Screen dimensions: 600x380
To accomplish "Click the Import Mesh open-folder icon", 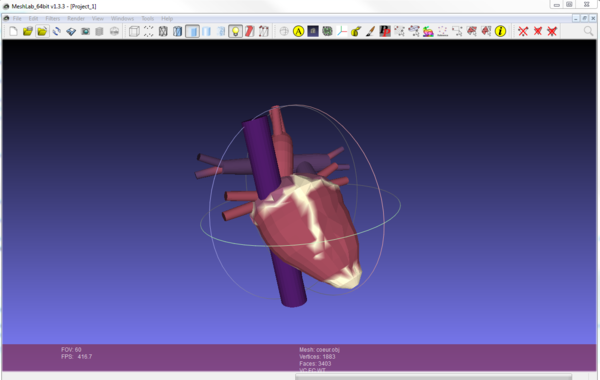I will 42,31.
